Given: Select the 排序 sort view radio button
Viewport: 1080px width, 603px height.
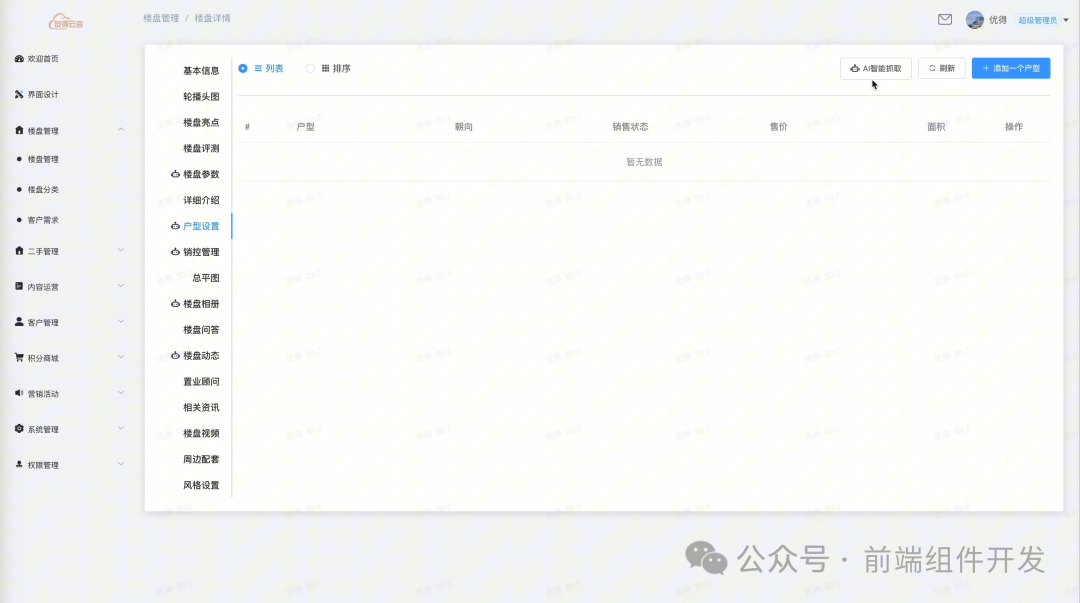Looking at the screenshot, I should 310,68.
